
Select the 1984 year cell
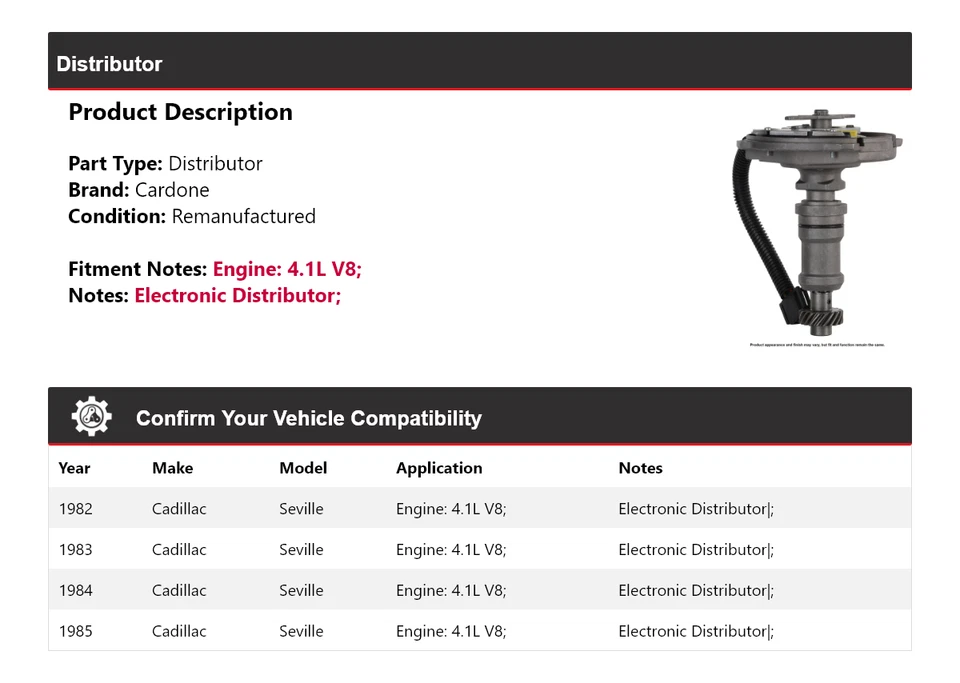pyautogui.click(x=75, y=591)
